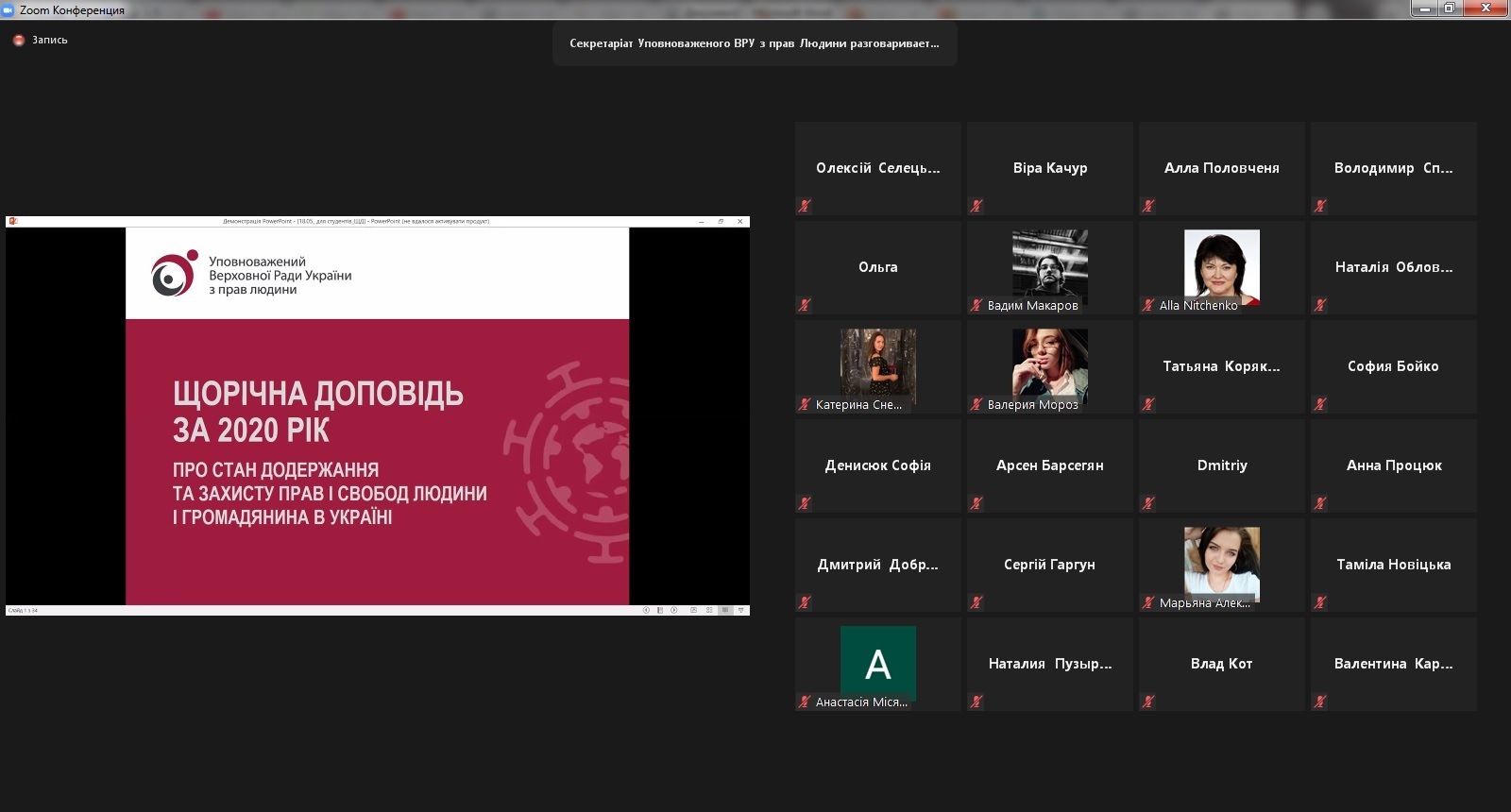
Task: Go to previous slide in PowerPoint status bar
Action: click(x=646, y=610)
